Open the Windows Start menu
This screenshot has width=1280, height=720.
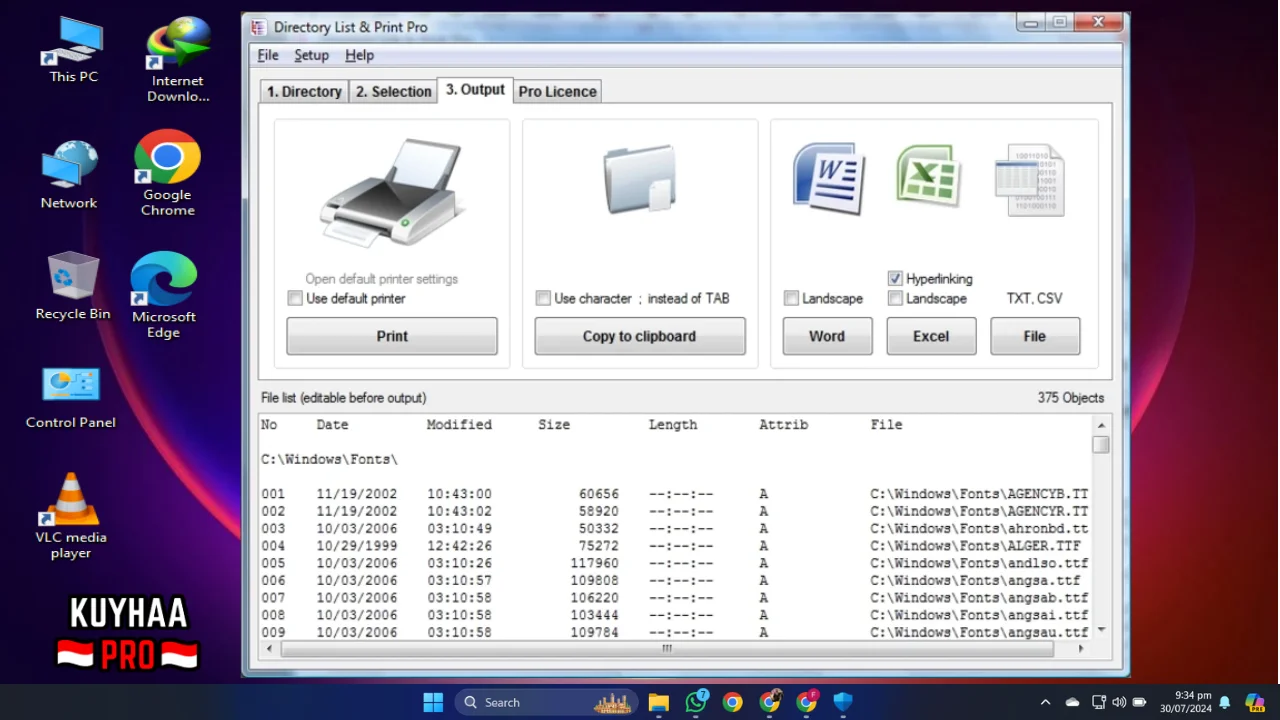click(433, 702)
